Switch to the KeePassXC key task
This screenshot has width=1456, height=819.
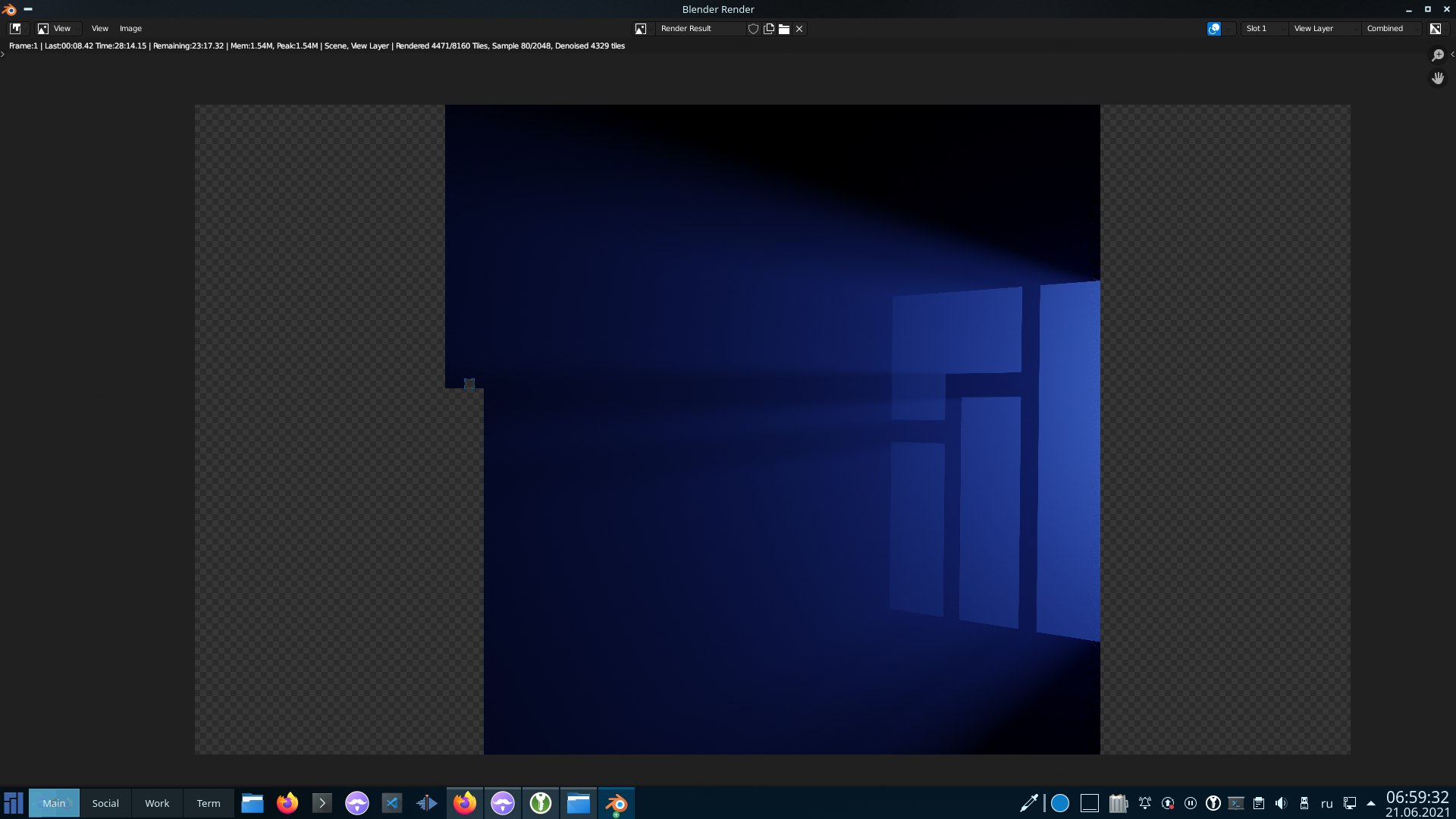coord(541,803)
